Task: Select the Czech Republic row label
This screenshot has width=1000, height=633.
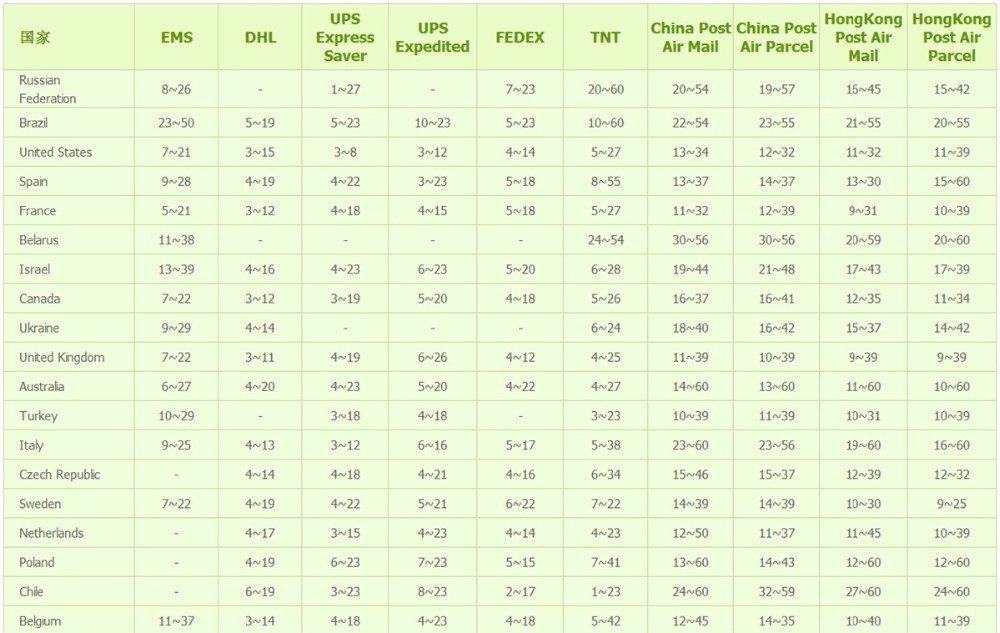Action: (59, 474)
